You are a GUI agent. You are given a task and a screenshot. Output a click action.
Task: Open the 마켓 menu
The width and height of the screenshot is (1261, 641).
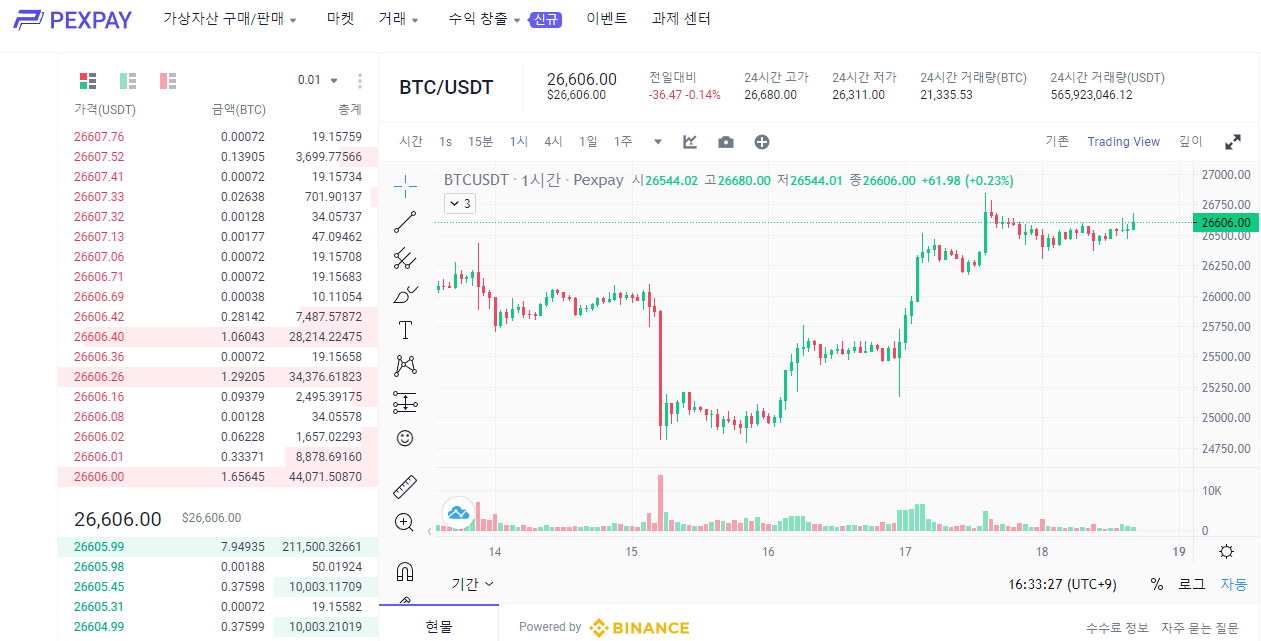point(340,18)
